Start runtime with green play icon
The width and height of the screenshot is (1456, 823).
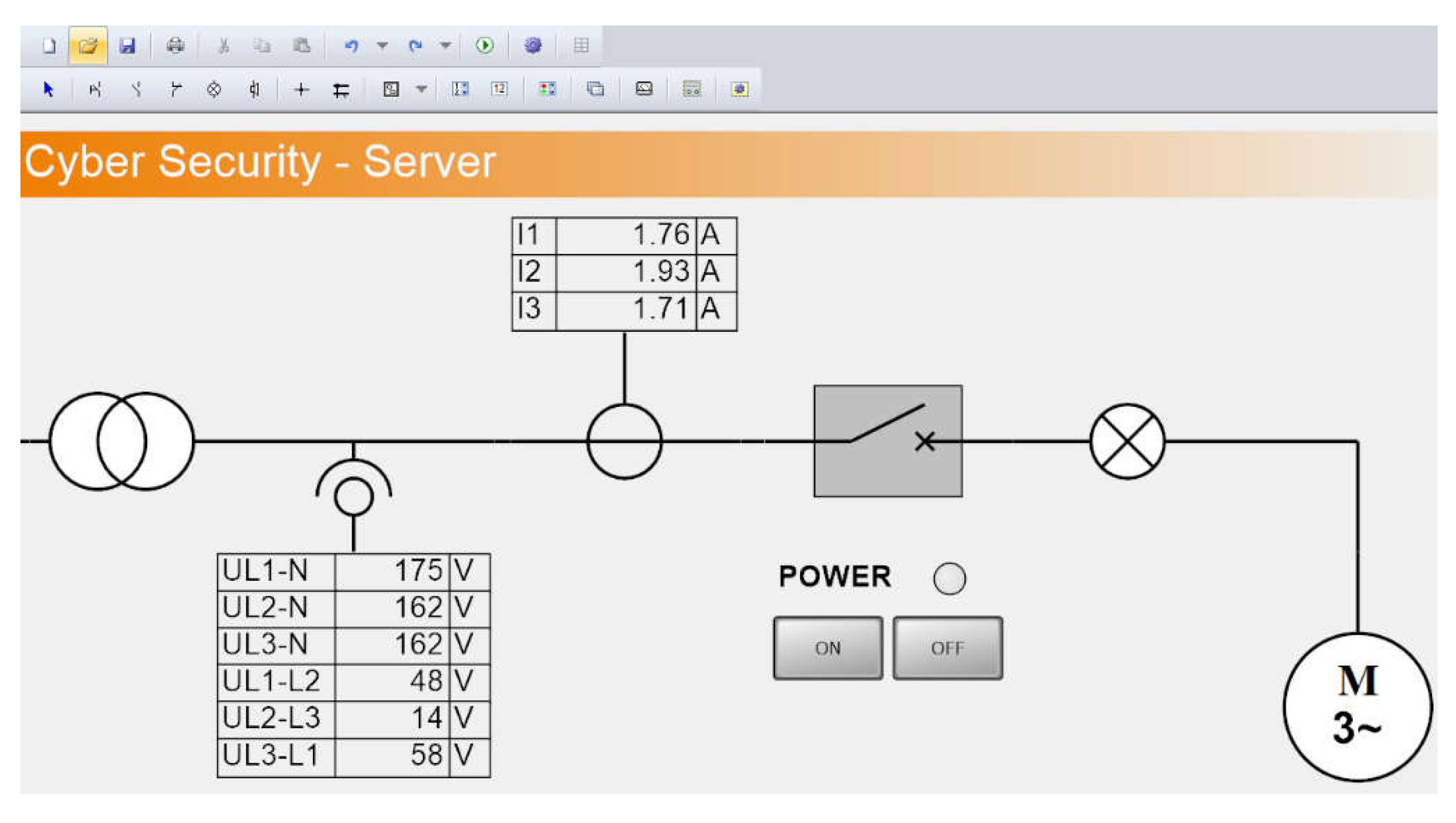tap(484, 45)
